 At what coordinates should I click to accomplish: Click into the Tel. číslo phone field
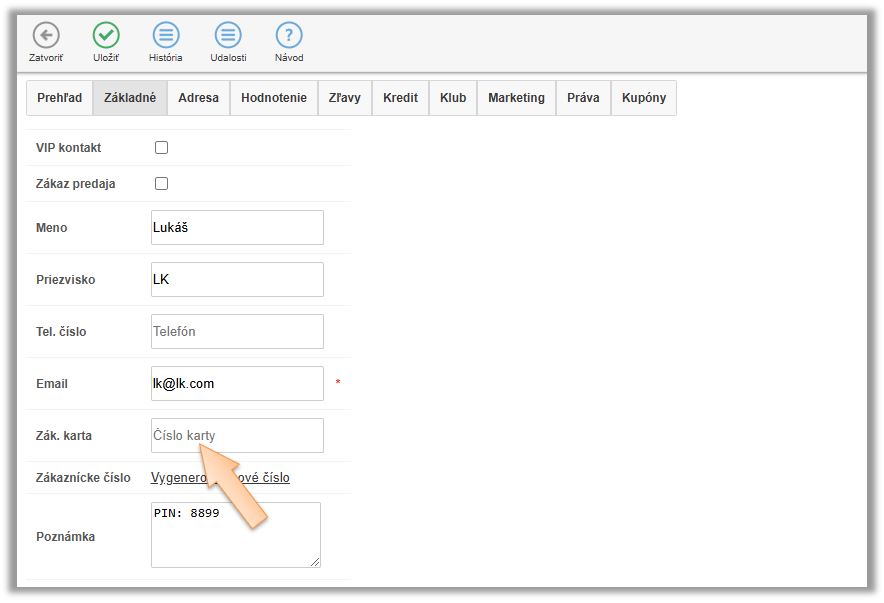(x=237, y=332)
